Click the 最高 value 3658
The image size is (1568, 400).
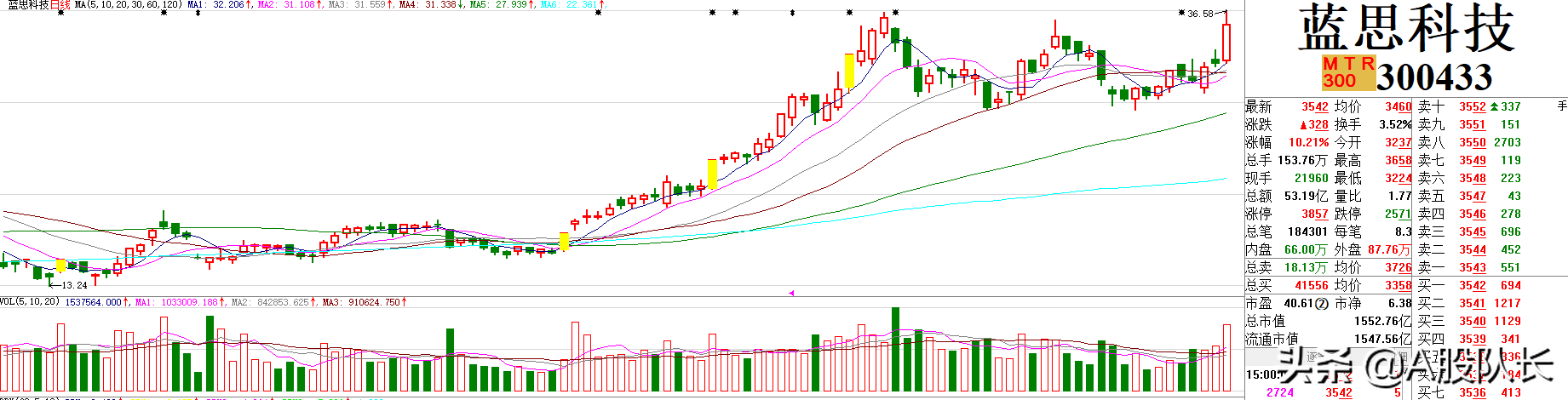pos(1398,160)
